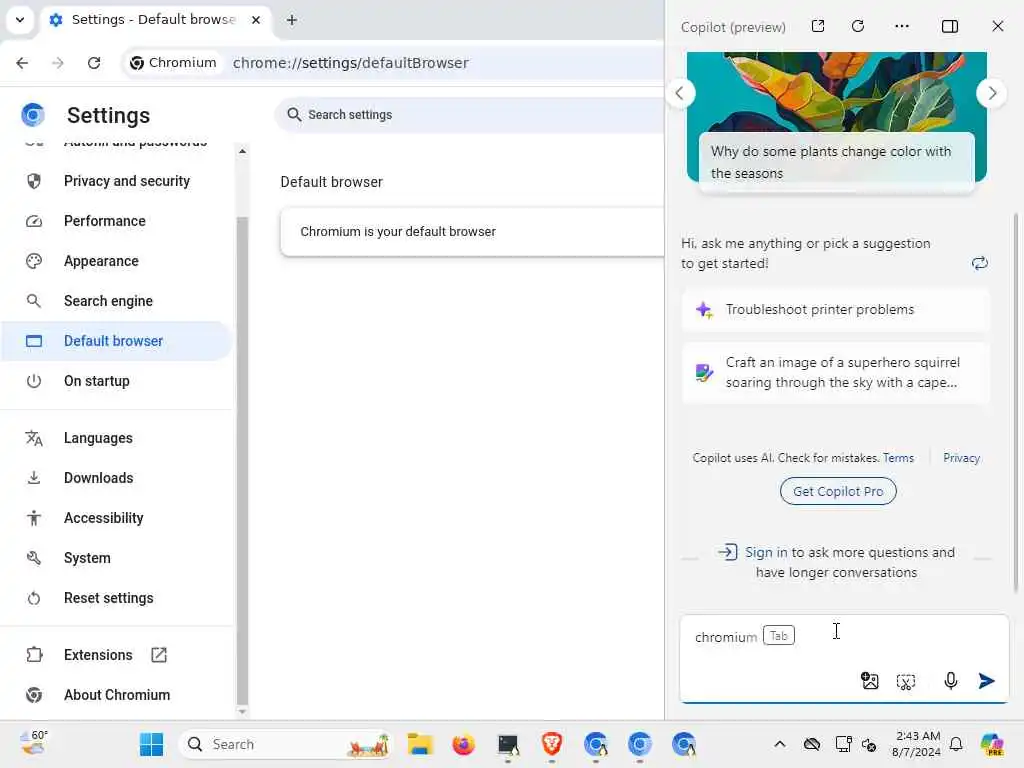Viewport: 1024px width, 768px height.
Task: Go back using browser back arrow
Action: click(x=22, y=63)
